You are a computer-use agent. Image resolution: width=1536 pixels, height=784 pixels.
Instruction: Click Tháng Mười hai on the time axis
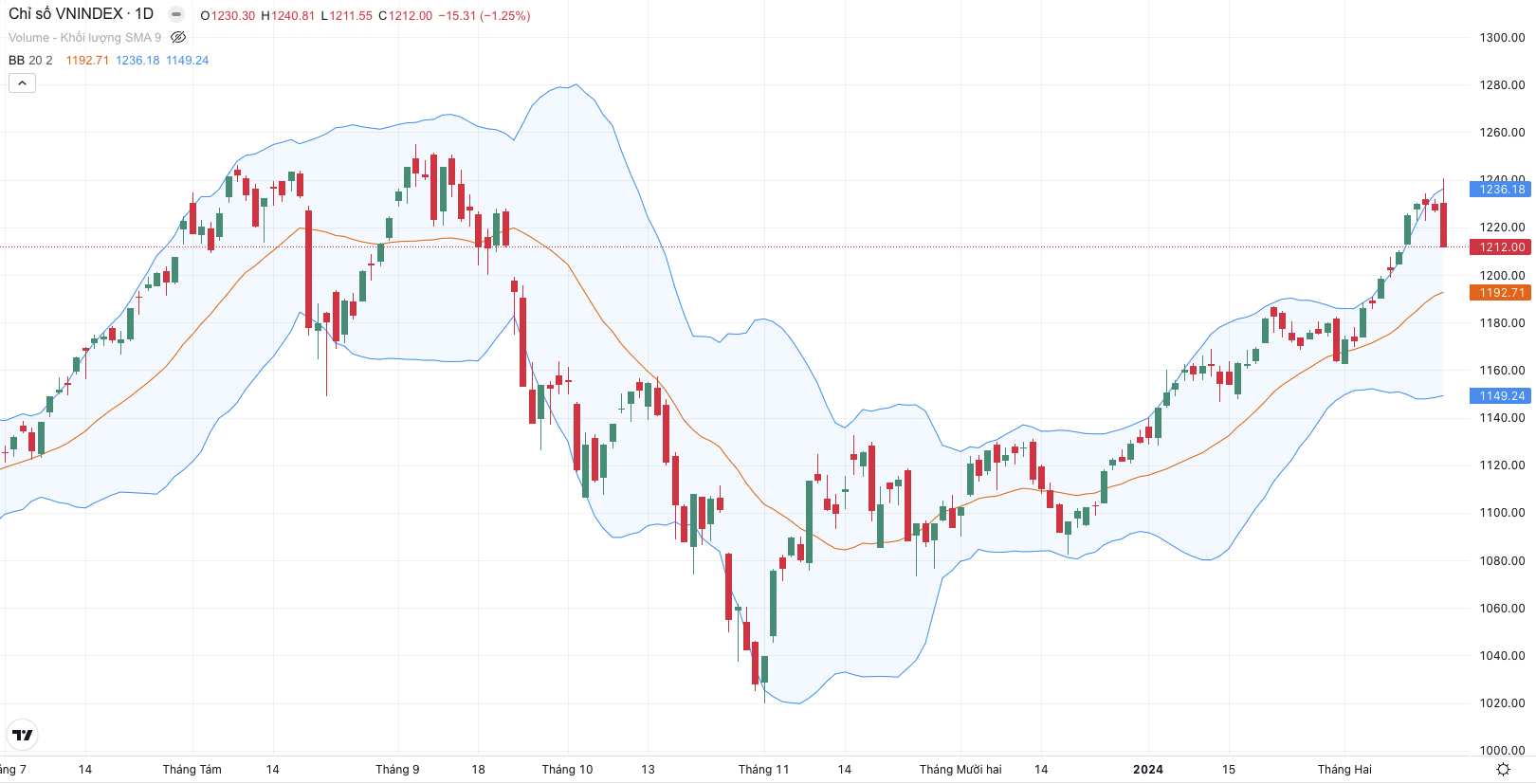coord(960,770)
